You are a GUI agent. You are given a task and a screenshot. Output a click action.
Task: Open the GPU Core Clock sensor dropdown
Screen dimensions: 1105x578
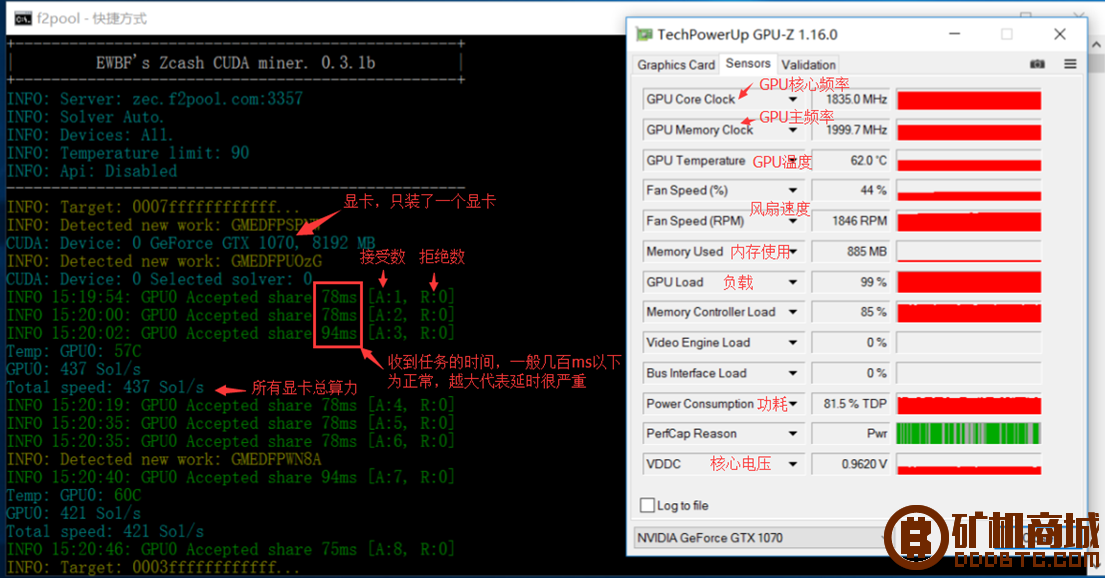coord(793,99)
